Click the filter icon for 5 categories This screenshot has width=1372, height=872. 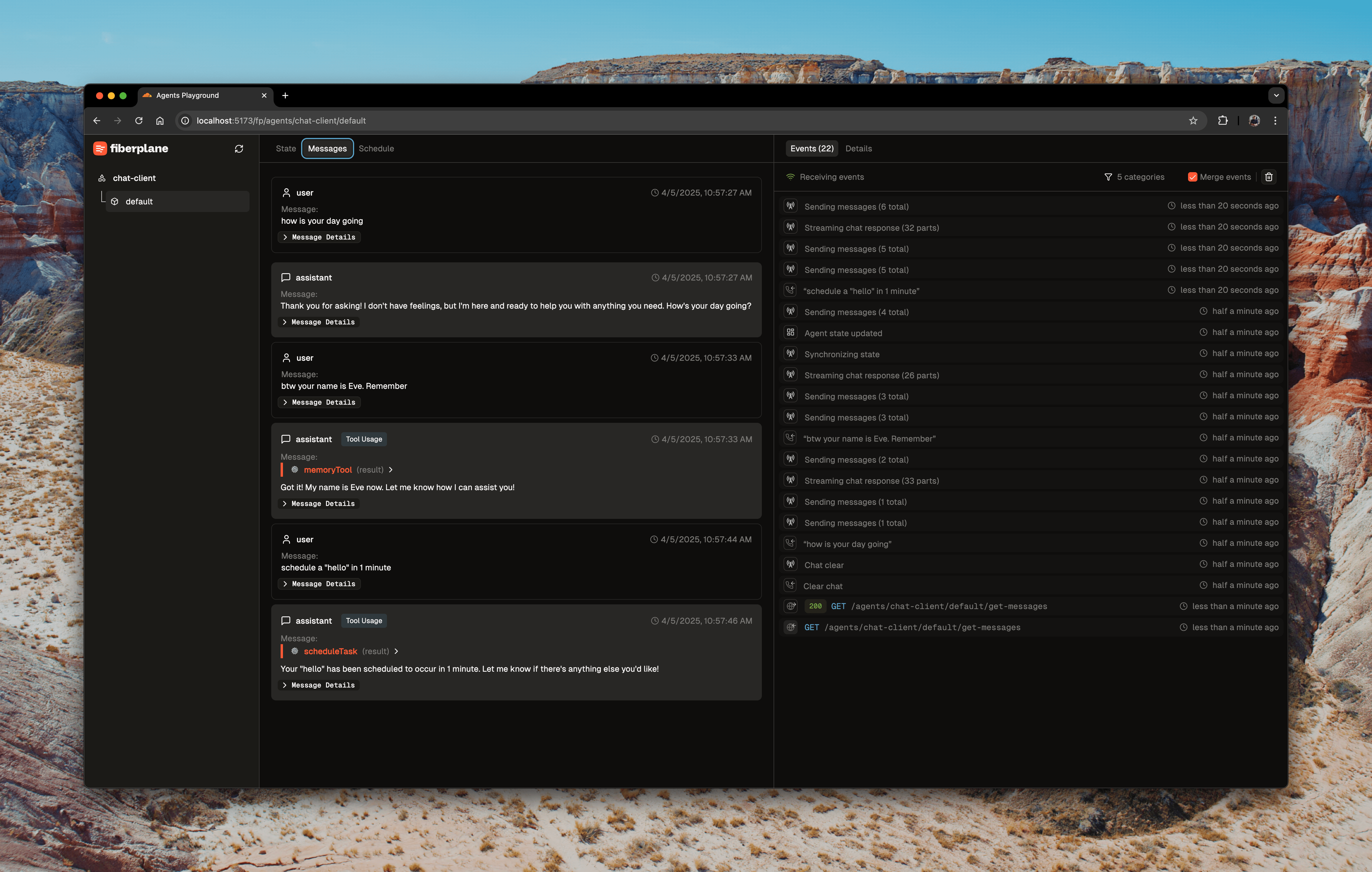(1108, 177)
